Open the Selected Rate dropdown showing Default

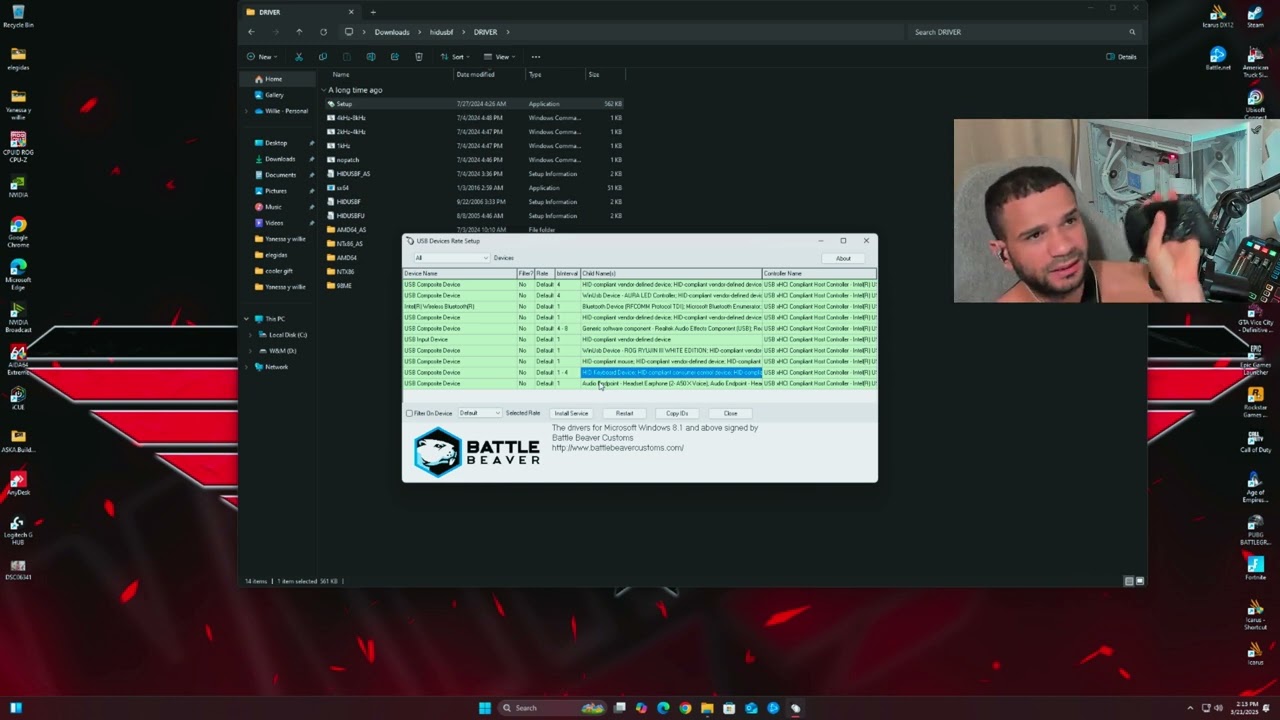point(479,413)
